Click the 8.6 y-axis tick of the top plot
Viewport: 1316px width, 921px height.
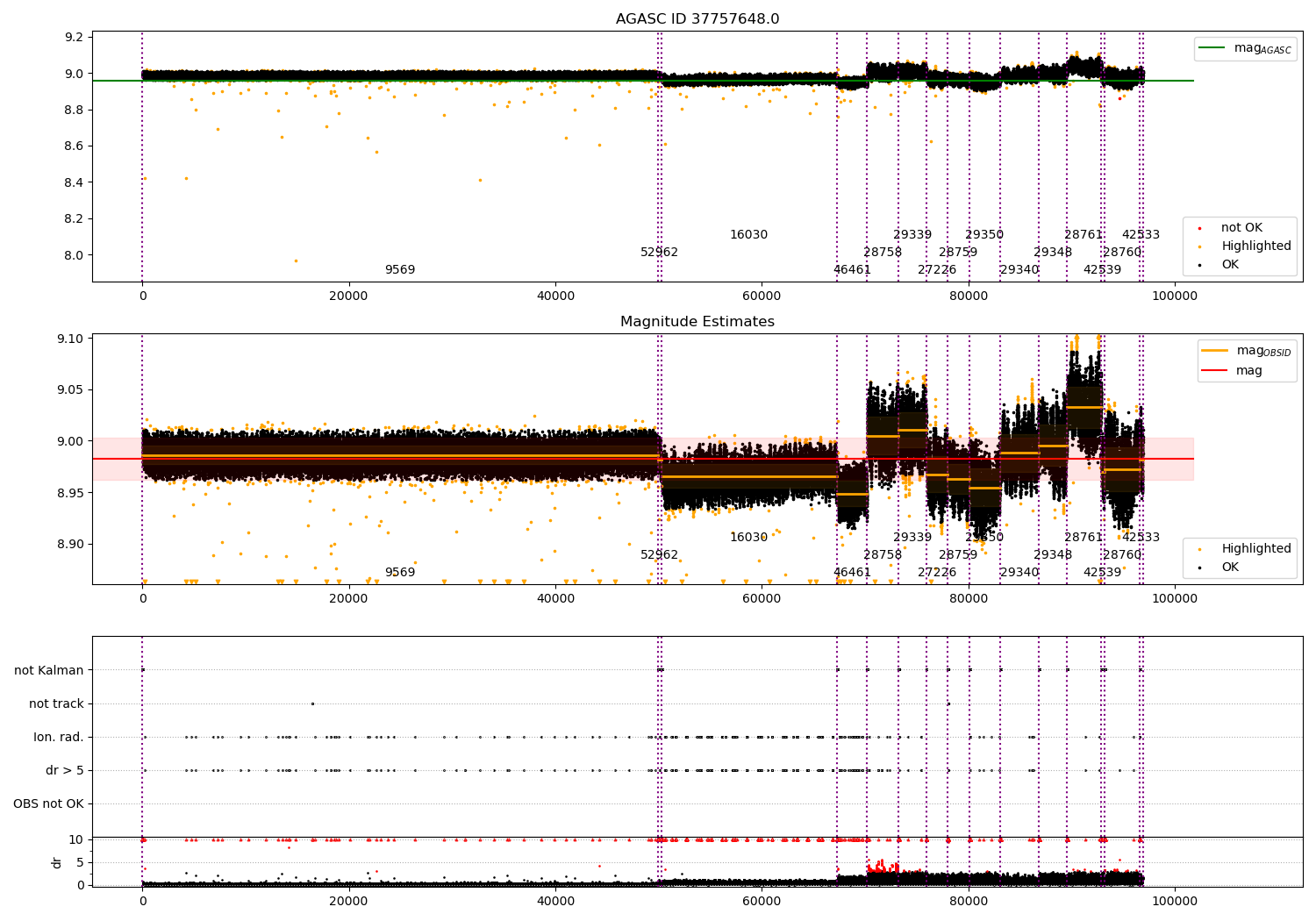coord(74,146)
